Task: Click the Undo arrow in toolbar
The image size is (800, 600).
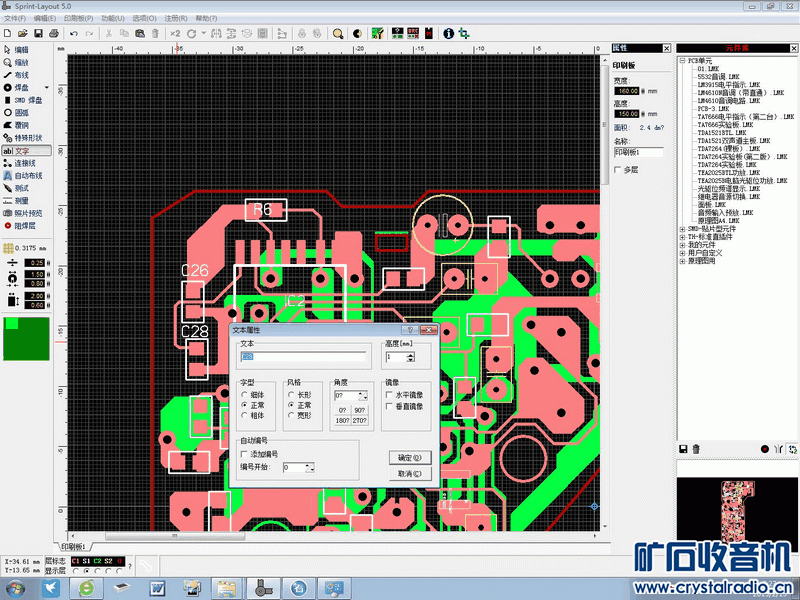Action: [x=74, y=33]
